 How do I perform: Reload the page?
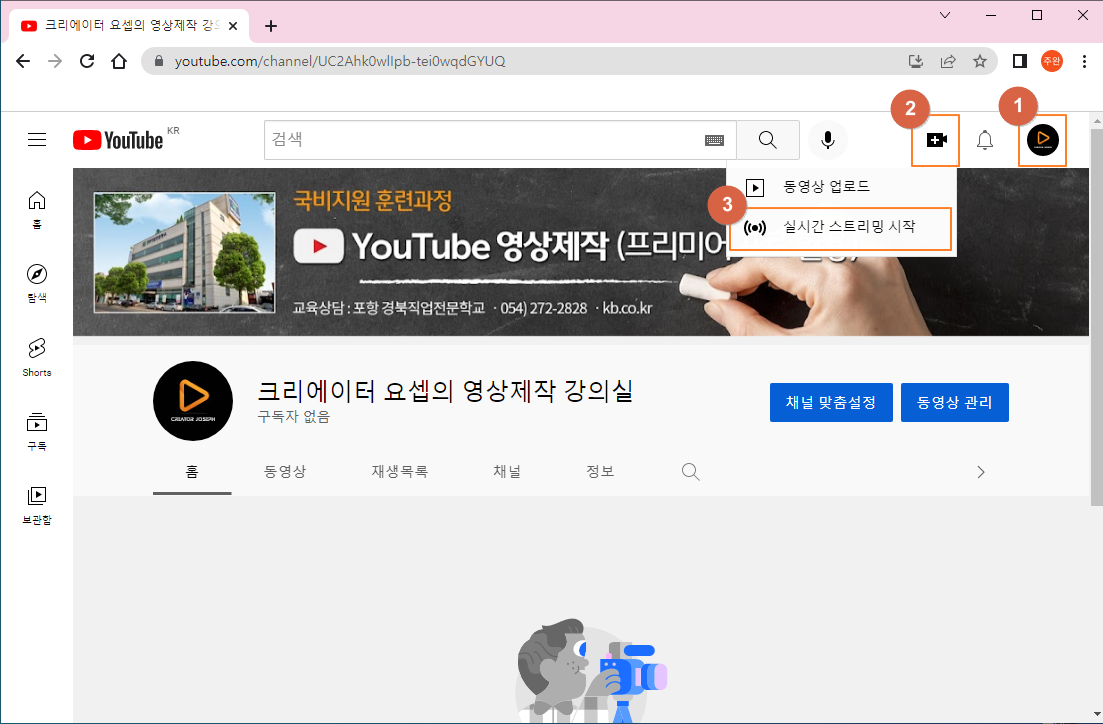87,61
